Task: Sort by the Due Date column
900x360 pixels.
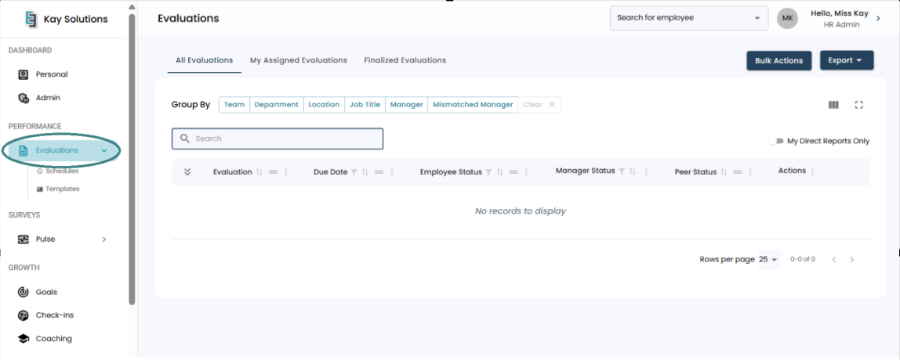Action: coord(365,172)
